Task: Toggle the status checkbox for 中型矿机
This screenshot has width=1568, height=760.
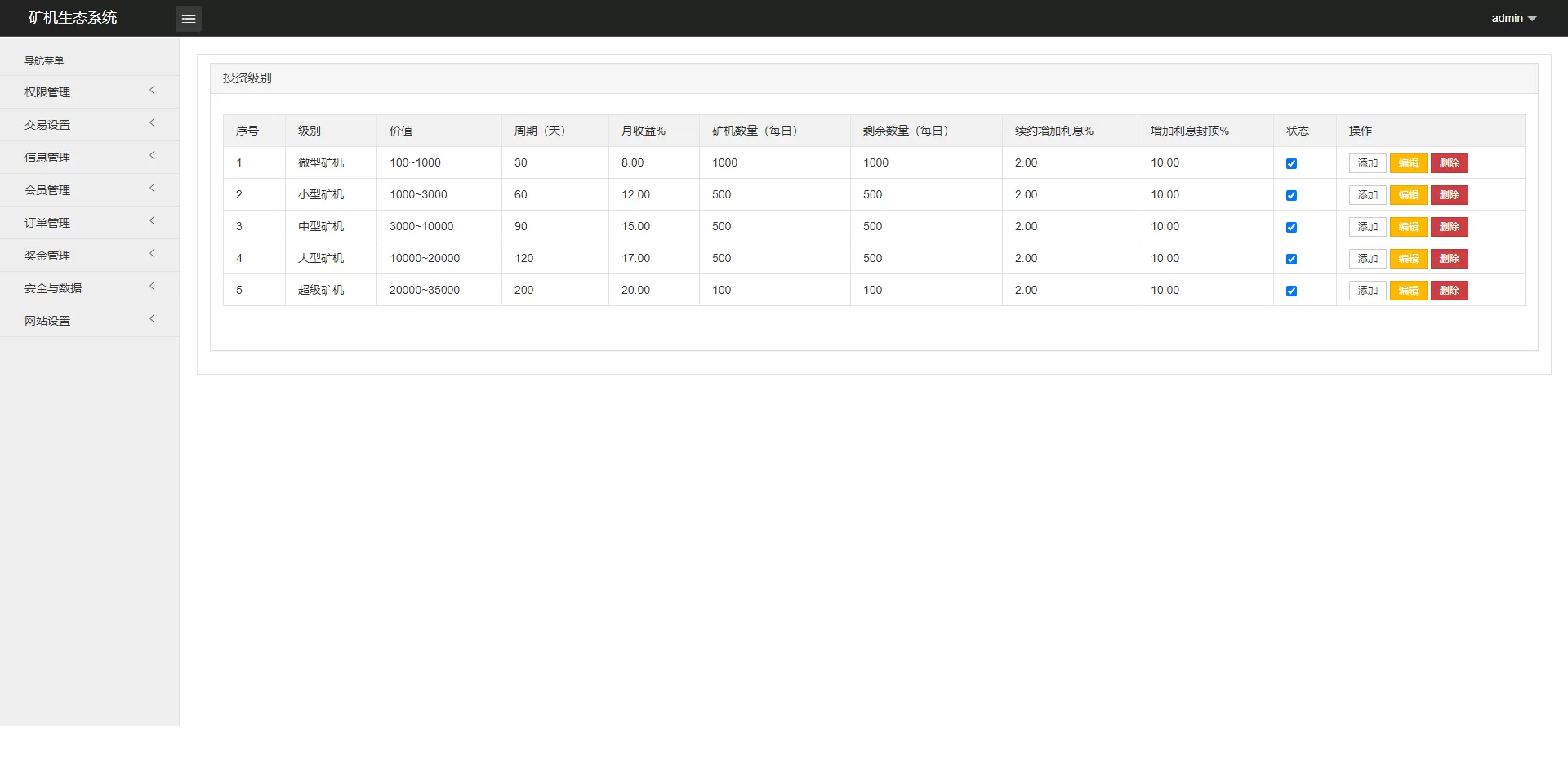Action: point(1291,227)
